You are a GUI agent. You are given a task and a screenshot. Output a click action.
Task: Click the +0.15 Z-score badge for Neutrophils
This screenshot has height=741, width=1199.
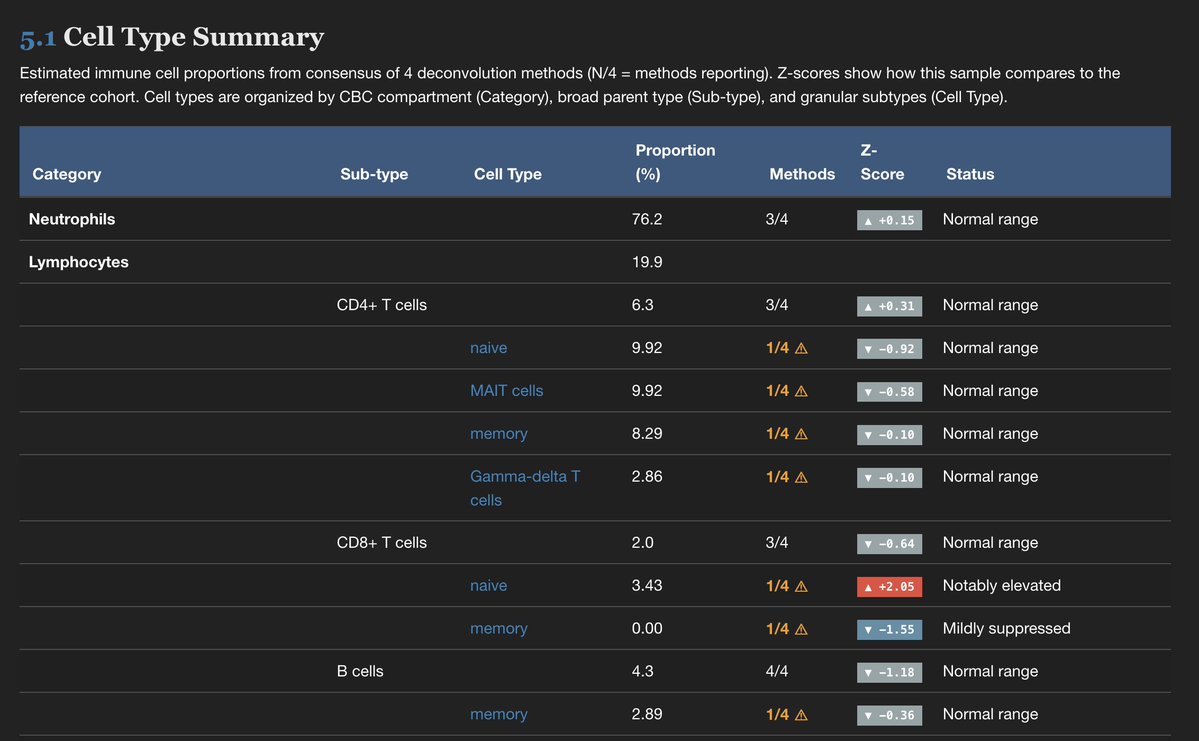click(889, 220)
